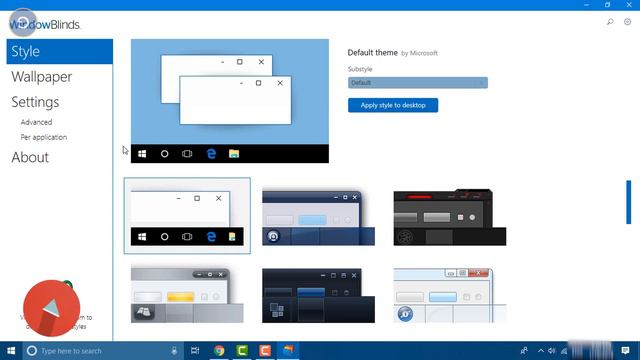
Task: Close the WindowBlinds window
Action: pyautogui.click(x=629, y=5)
